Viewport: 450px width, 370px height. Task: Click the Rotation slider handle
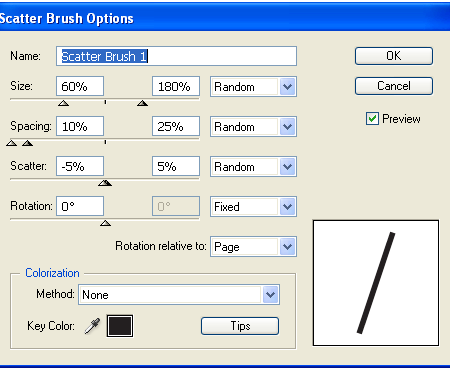click(x=105, y=223)
